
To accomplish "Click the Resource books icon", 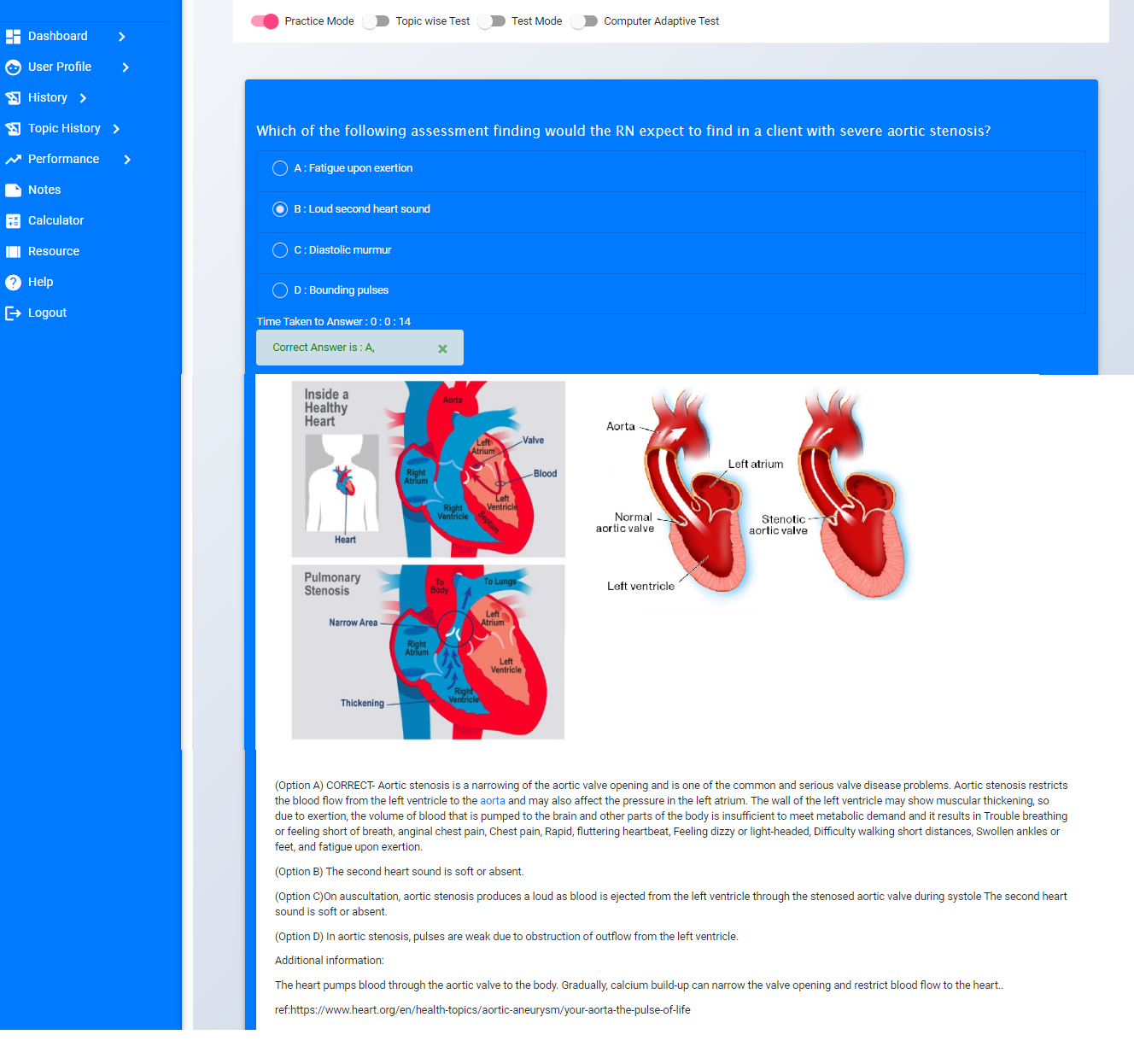I will click(13, 252).
